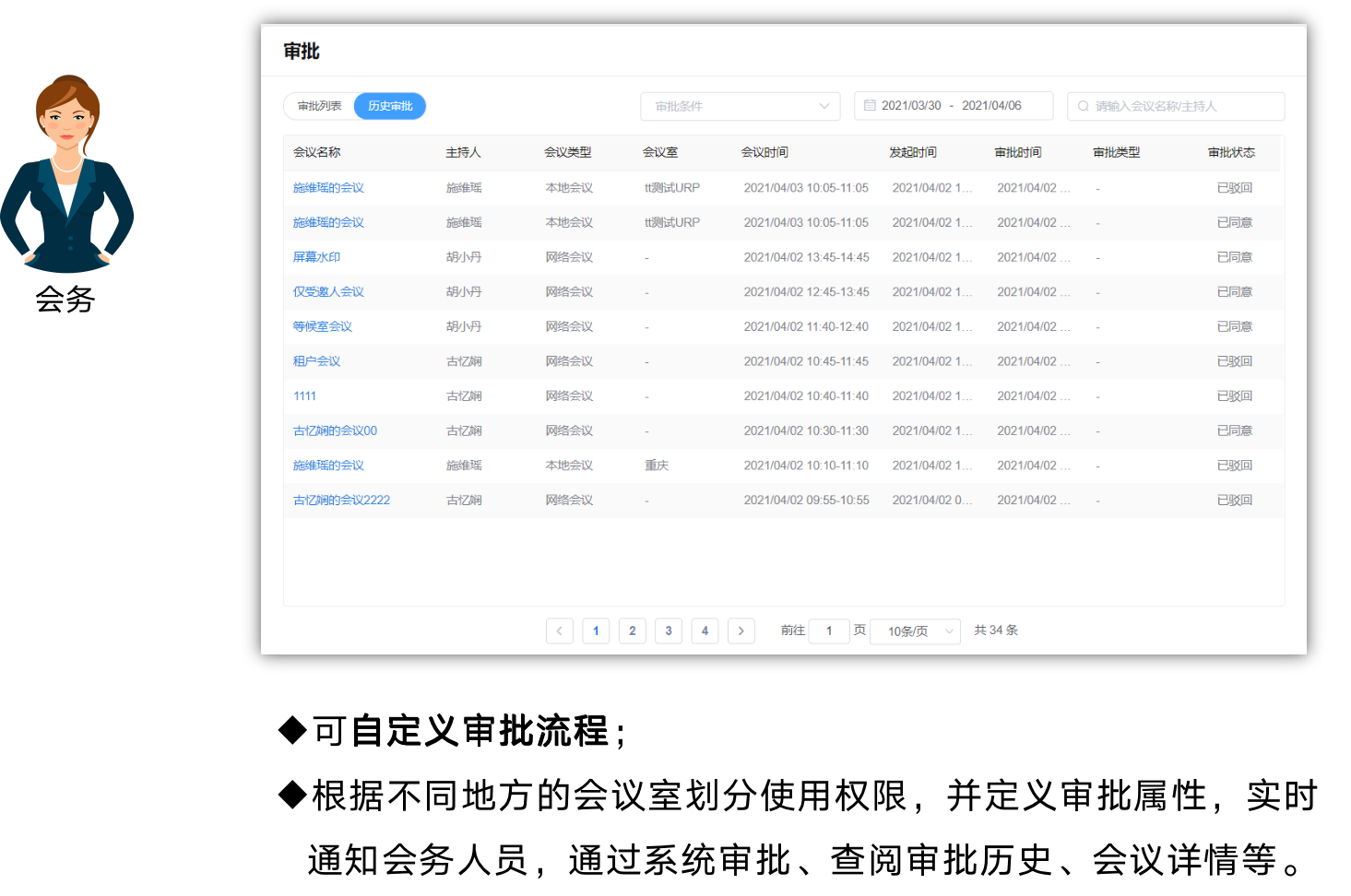
Task: Open start date 2021/03/30 picker
Action: [x=911, y=106]
